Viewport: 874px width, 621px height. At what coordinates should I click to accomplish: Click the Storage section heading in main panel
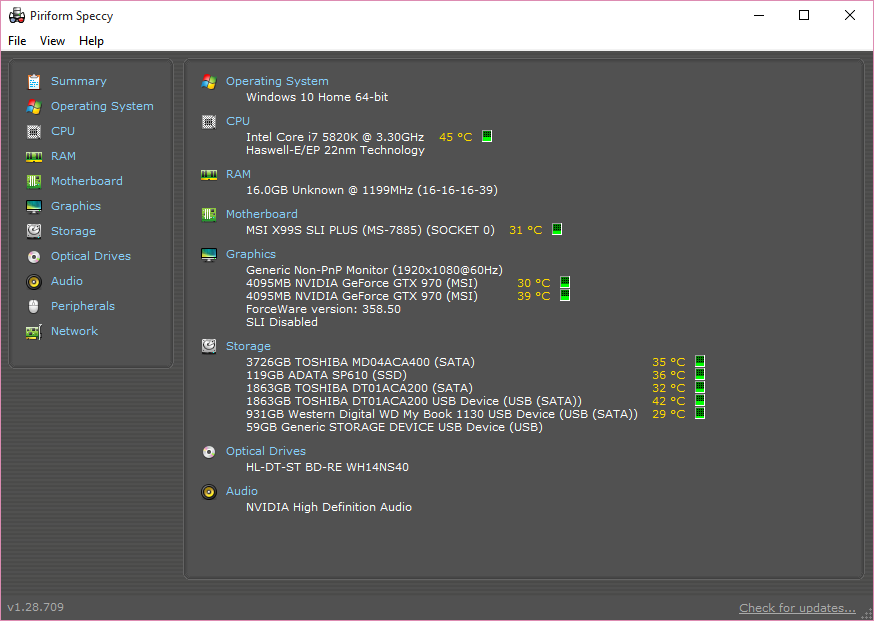[248, 346]
